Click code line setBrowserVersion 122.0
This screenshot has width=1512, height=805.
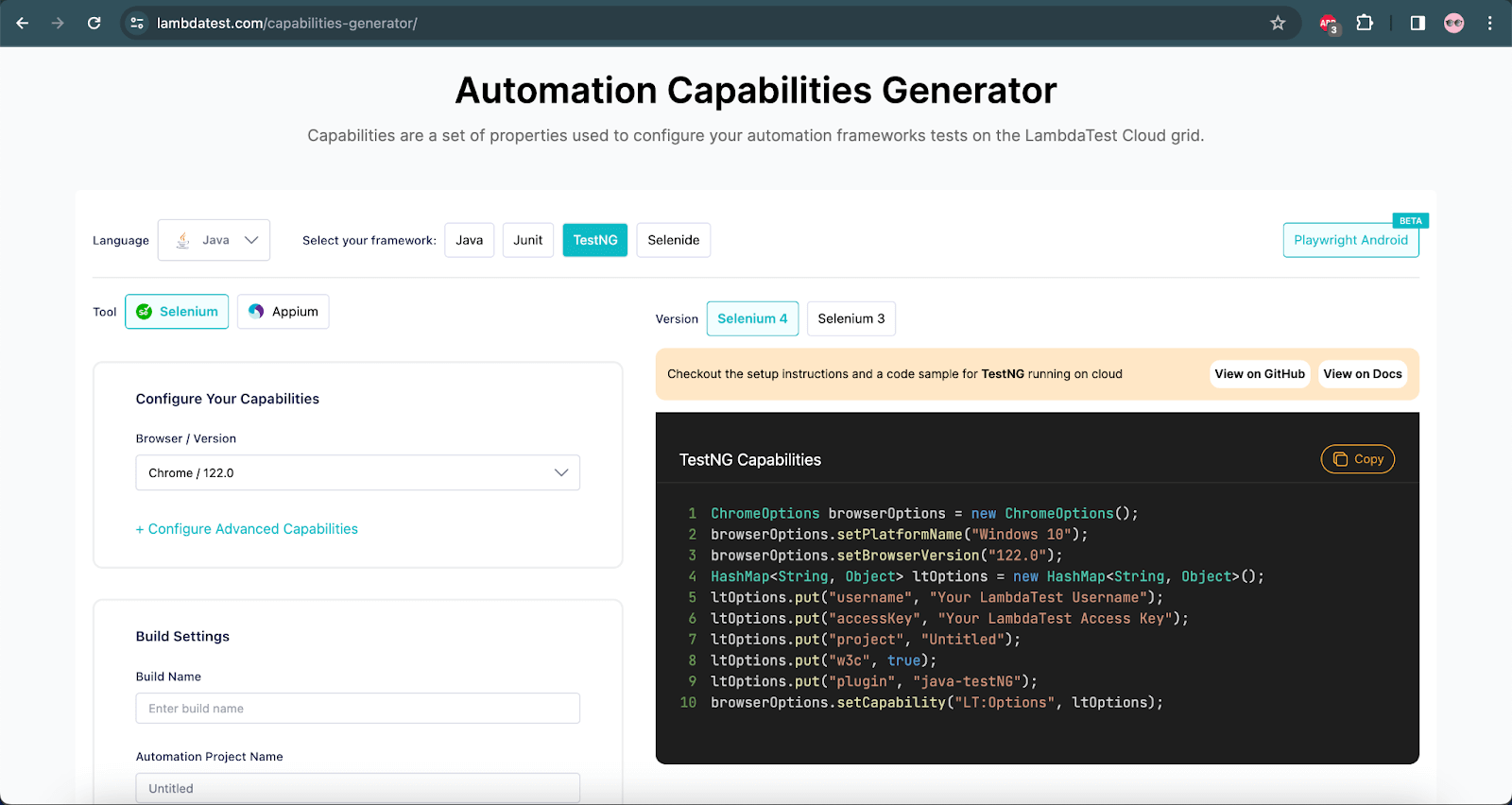(886, 556)
